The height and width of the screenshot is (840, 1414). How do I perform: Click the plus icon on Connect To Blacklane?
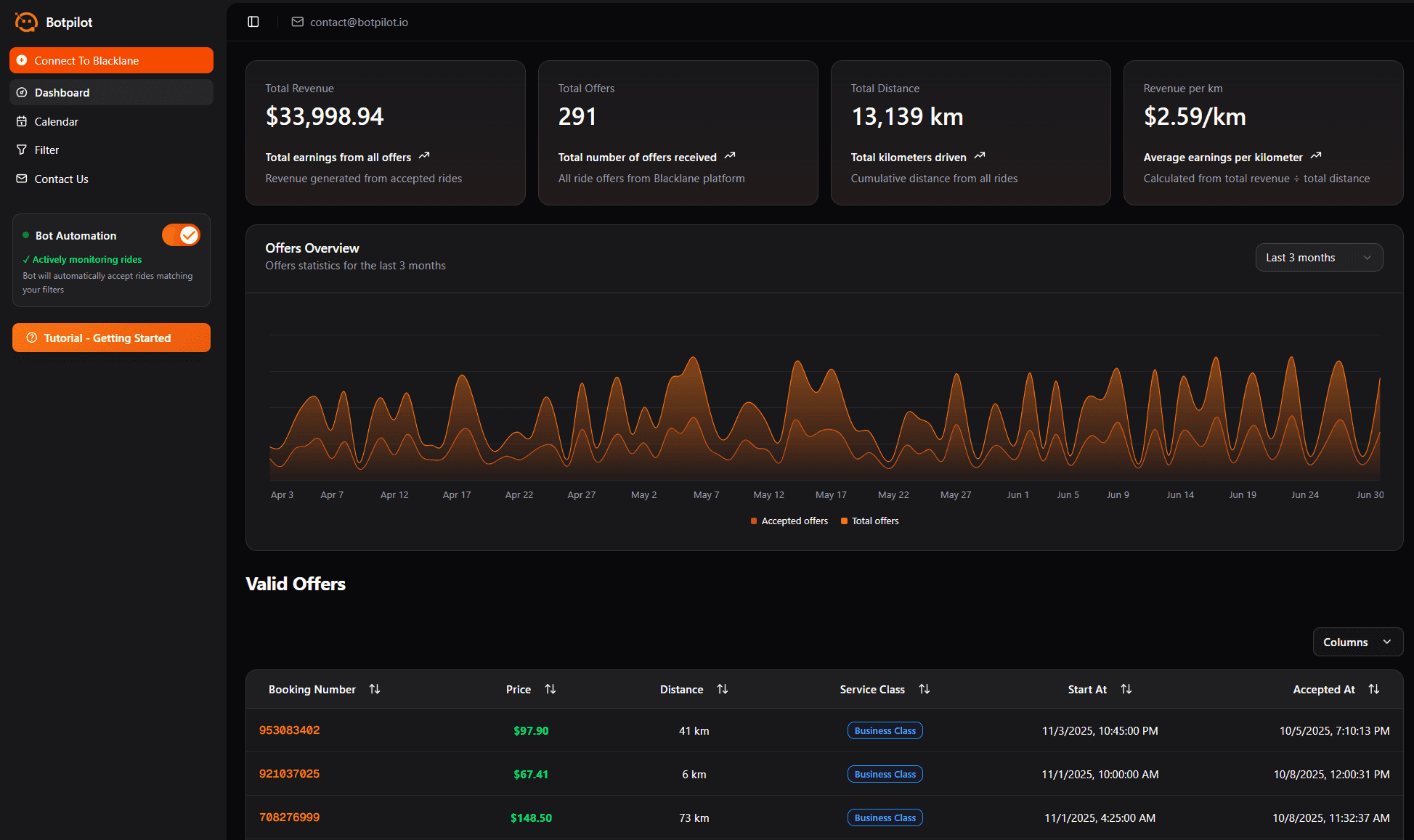[x=22, y=60]
